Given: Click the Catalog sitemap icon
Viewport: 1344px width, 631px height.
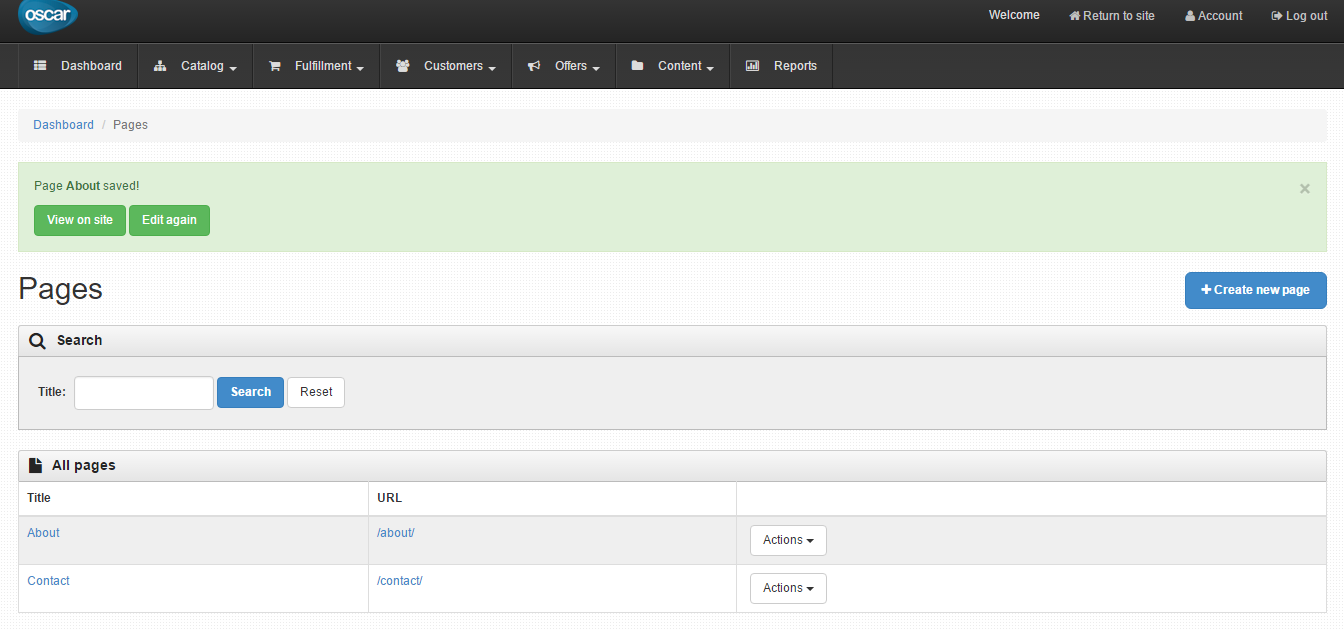Looking at the screenshot, I should click(160, 66).
